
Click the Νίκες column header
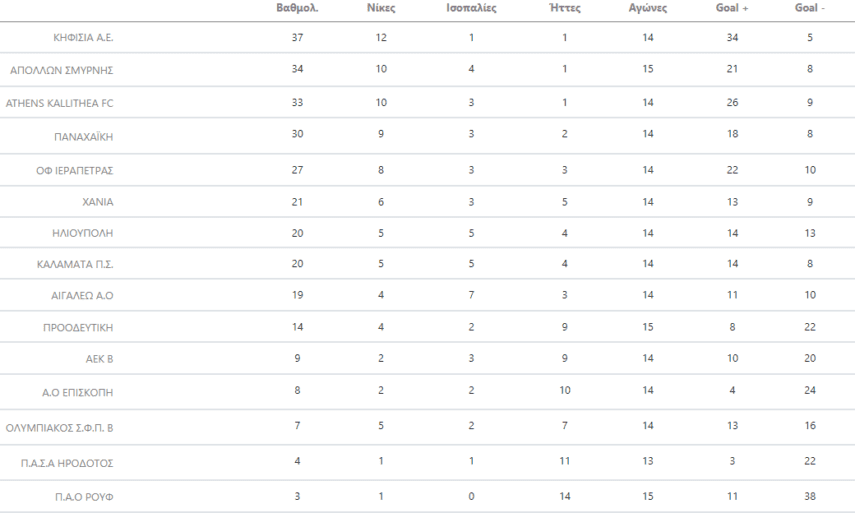381,8
